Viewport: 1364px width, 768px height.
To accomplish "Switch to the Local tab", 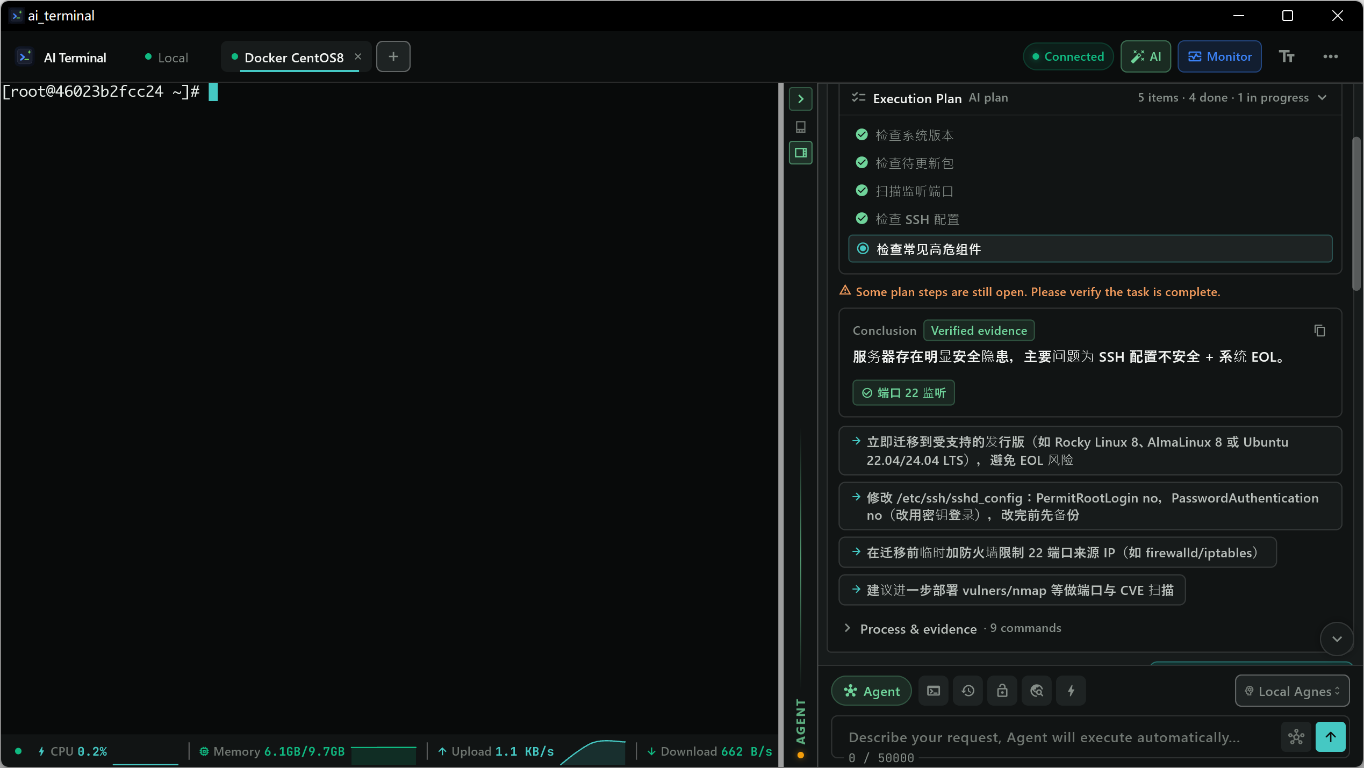I will [167, 57].
